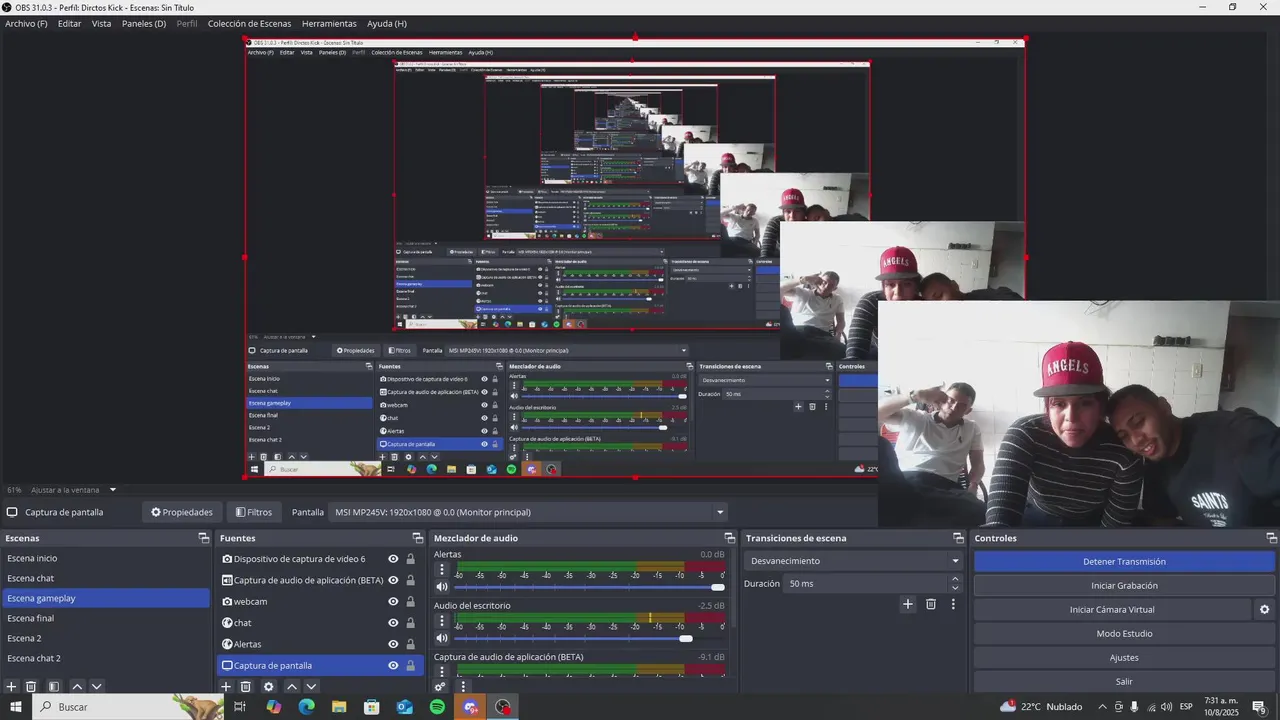
Task: Open the Pantalla monitor dropdown
Action: click(529, 512)
